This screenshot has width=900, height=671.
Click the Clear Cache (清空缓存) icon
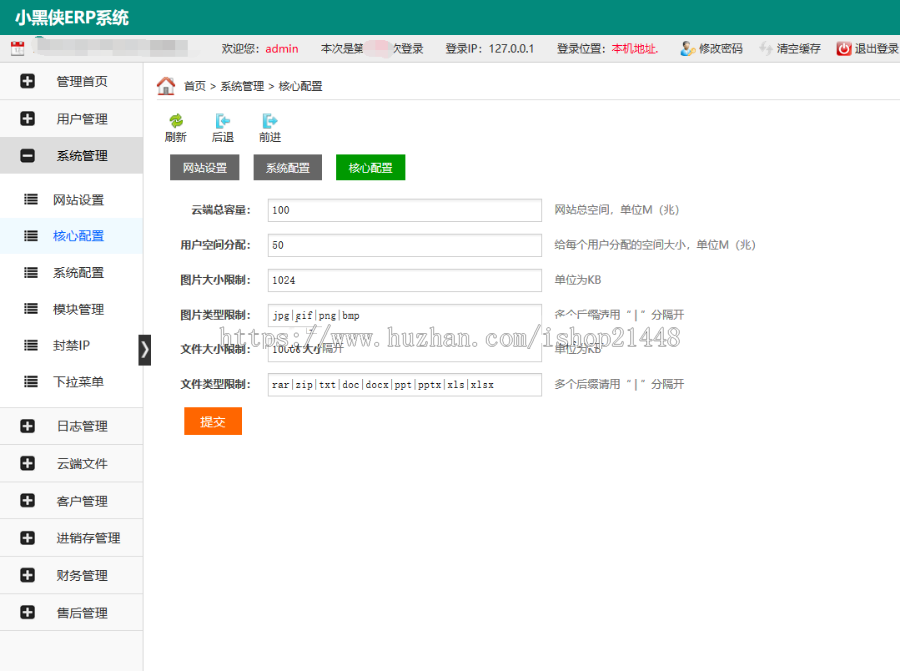766,49
